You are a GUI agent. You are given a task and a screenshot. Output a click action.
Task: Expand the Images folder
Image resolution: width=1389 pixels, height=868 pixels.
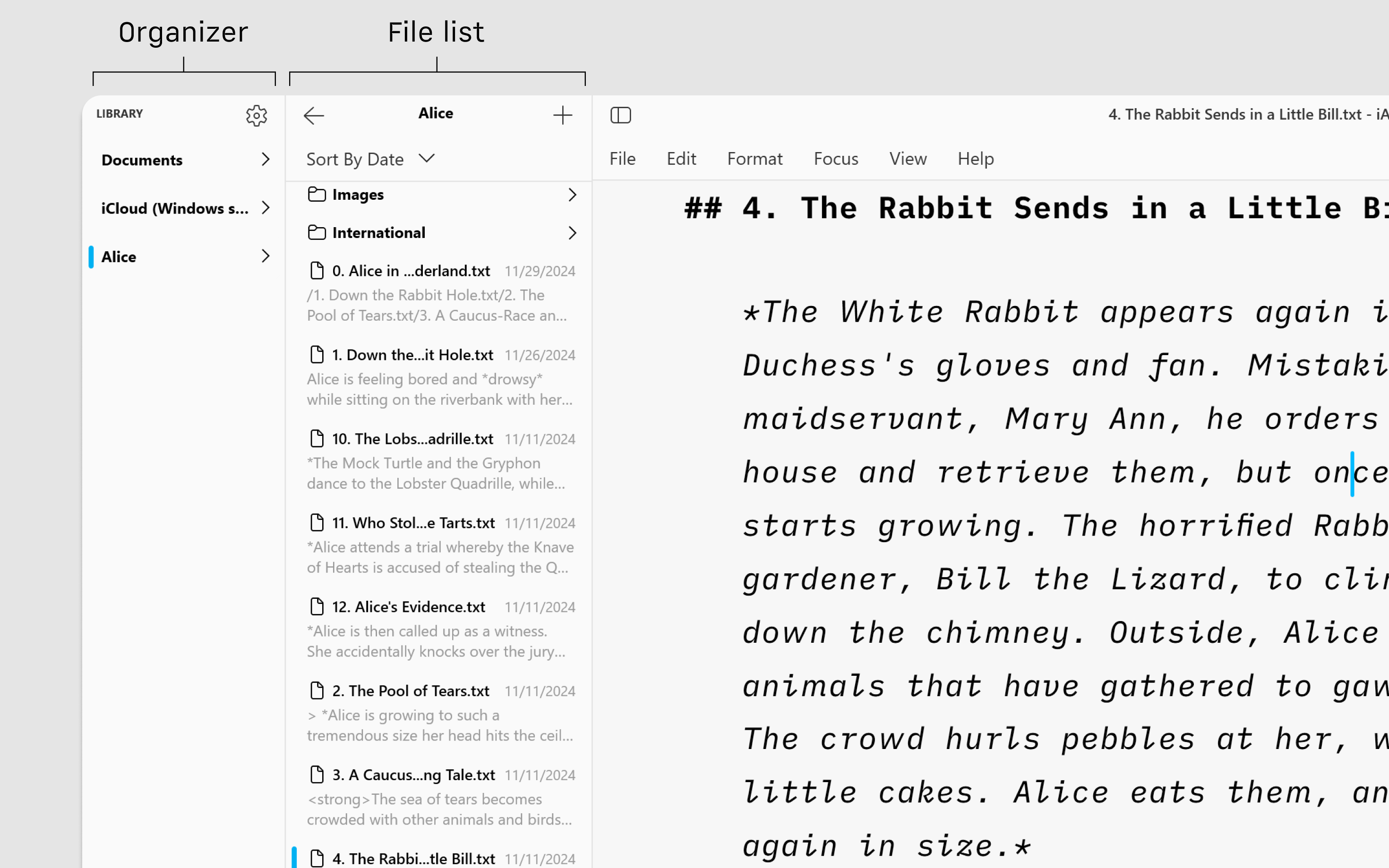coord(572,194)
